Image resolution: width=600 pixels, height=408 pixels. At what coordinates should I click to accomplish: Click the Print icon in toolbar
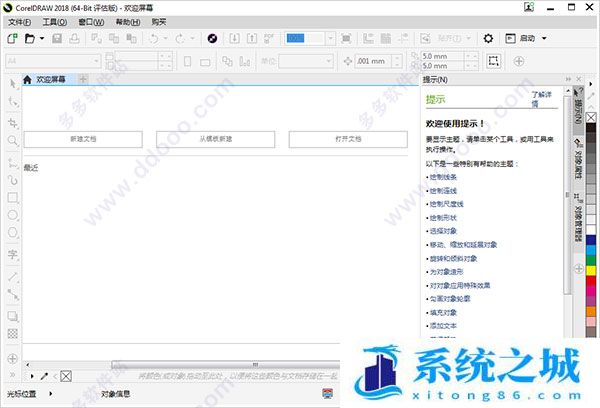coord(74,38)
